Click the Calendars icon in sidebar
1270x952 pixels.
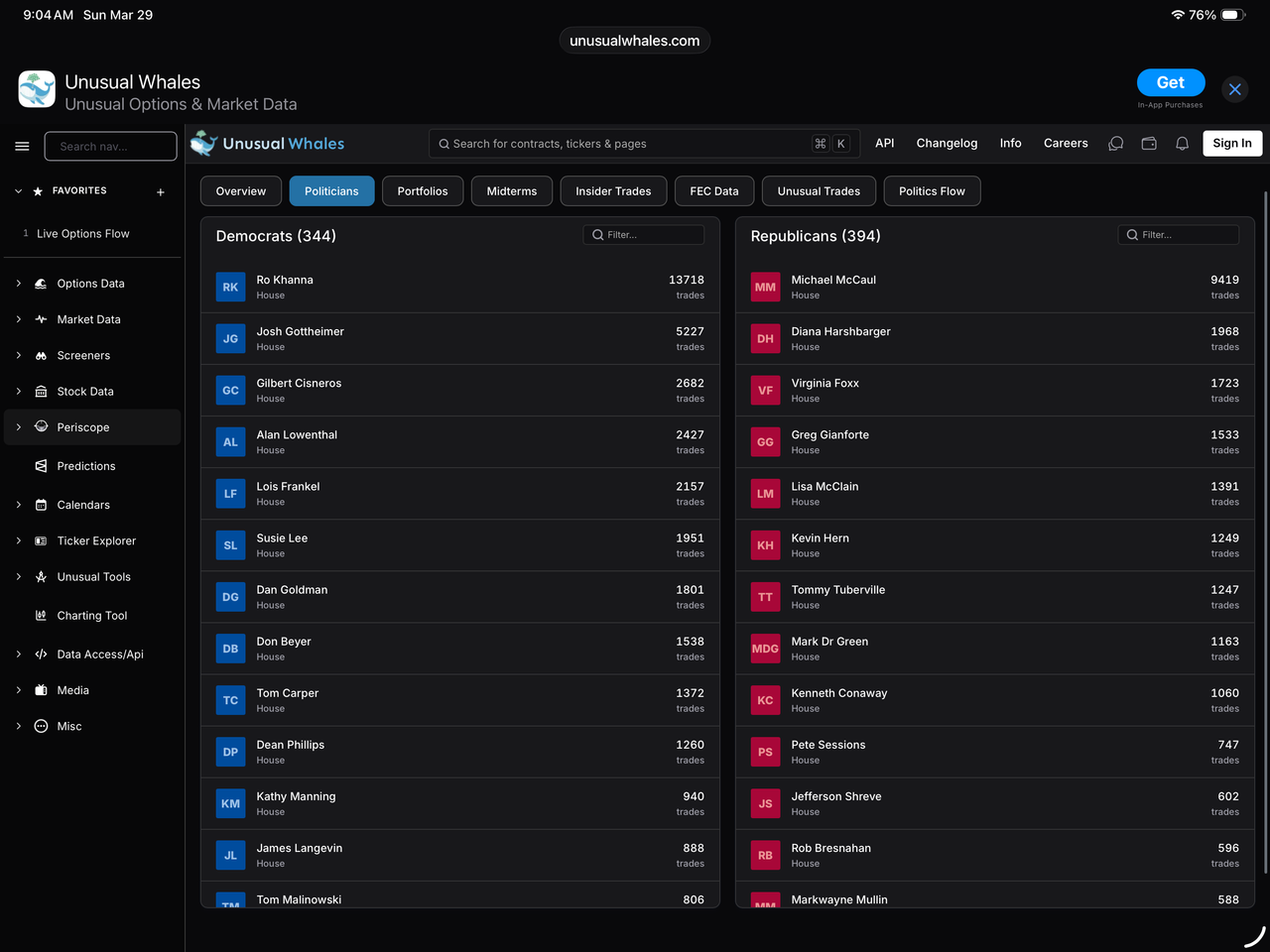click(x=41, y=505)
